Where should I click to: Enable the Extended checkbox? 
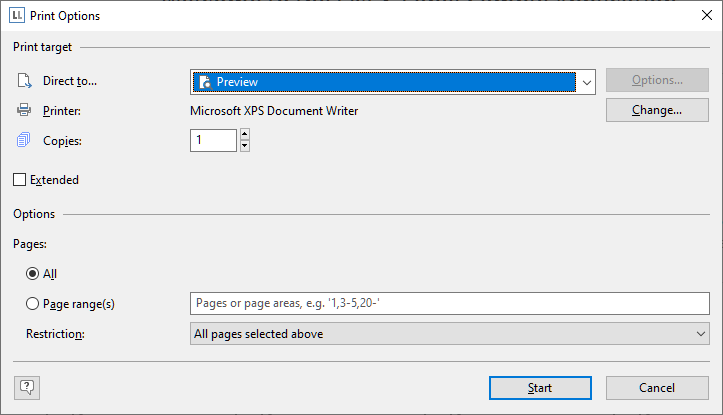[19, 179]
